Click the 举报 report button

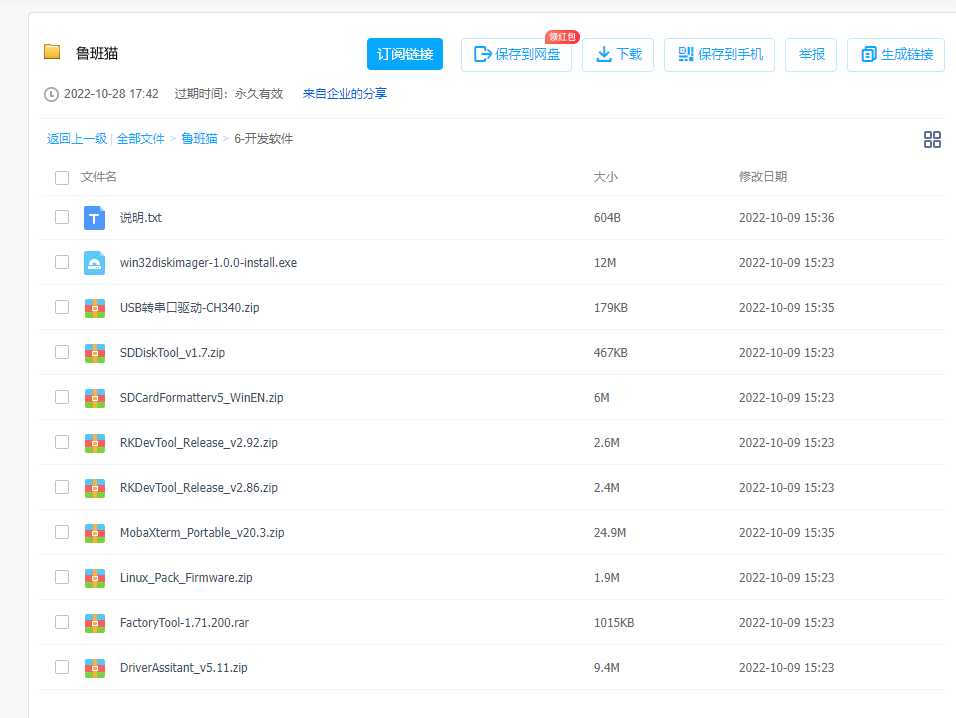(x=811, y=55)
